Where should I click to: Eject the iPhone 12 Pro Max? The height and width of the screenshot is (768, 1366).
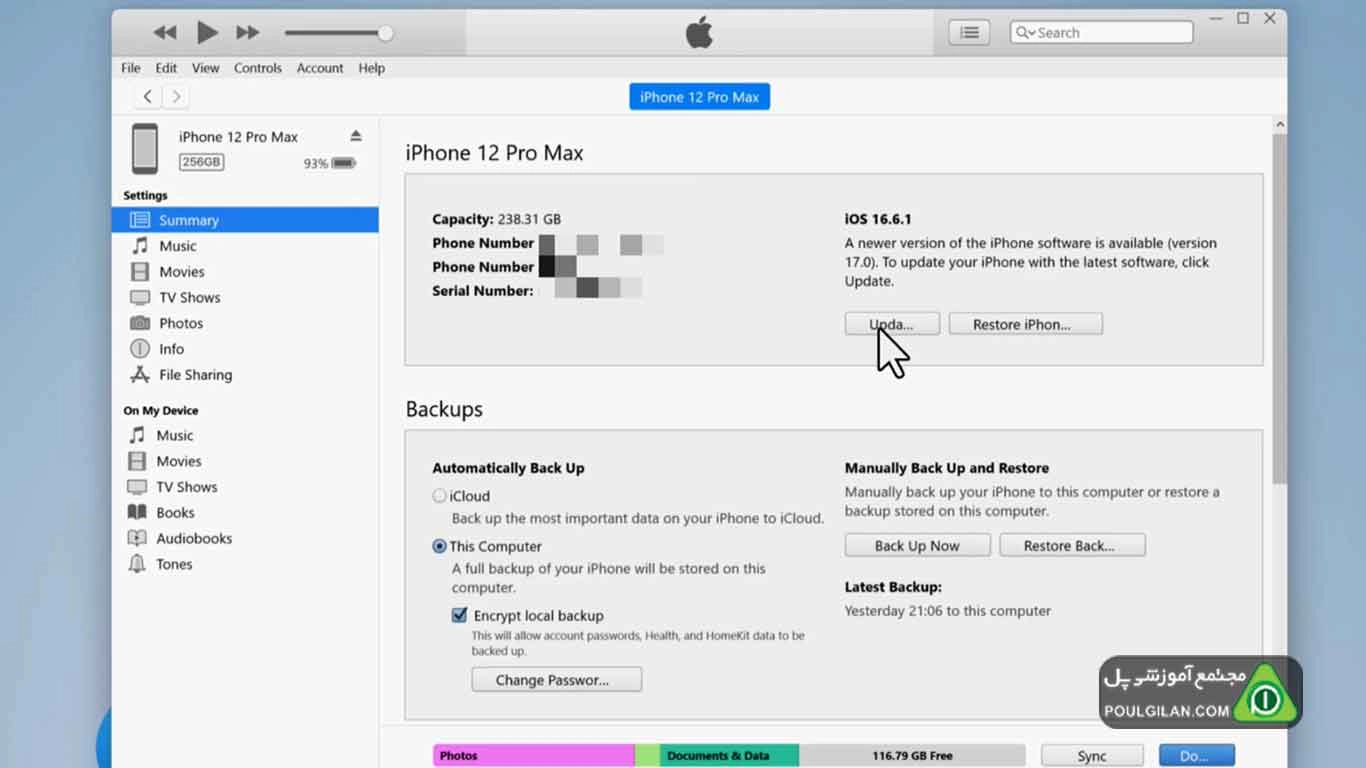coord(356,136)
